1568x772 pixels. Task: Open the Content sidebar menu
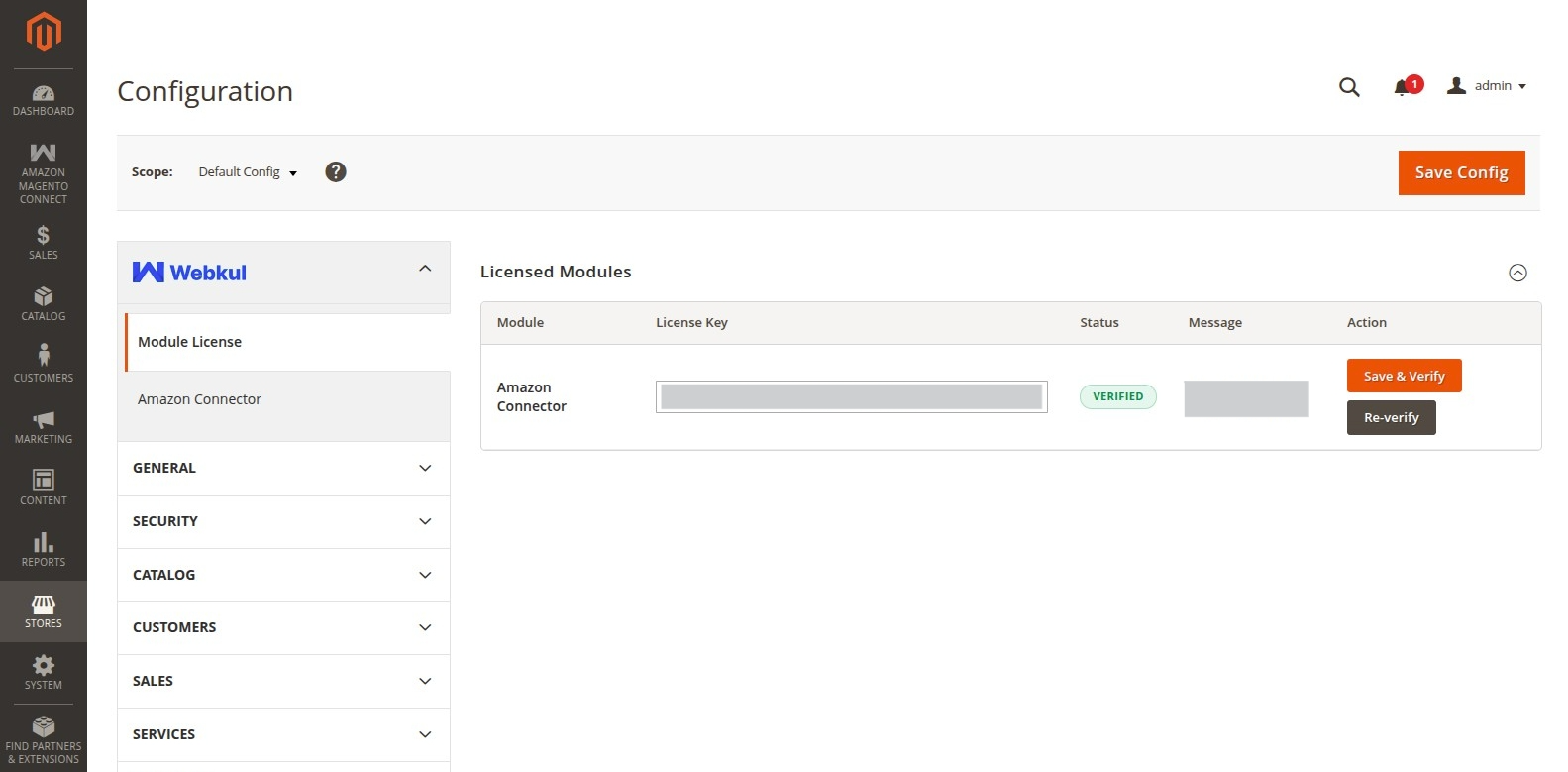(44, 489)
